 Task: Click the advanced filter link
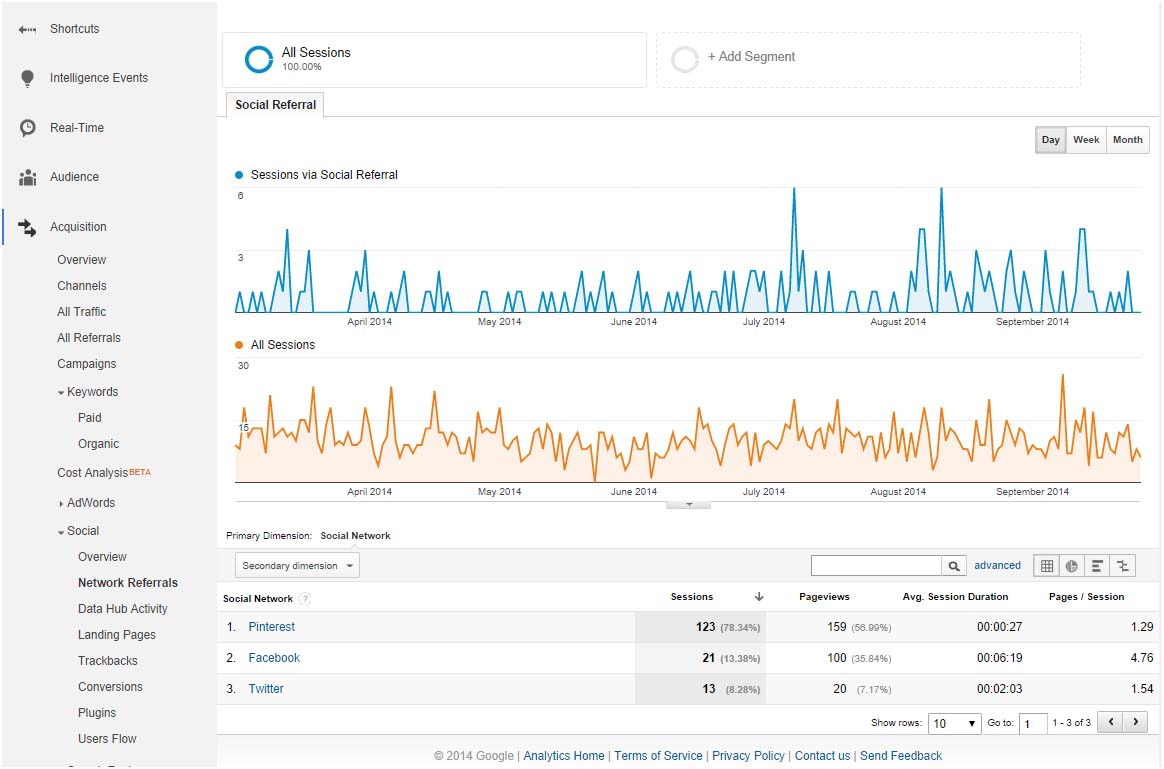pyautogui.click(x=997, y=566)
